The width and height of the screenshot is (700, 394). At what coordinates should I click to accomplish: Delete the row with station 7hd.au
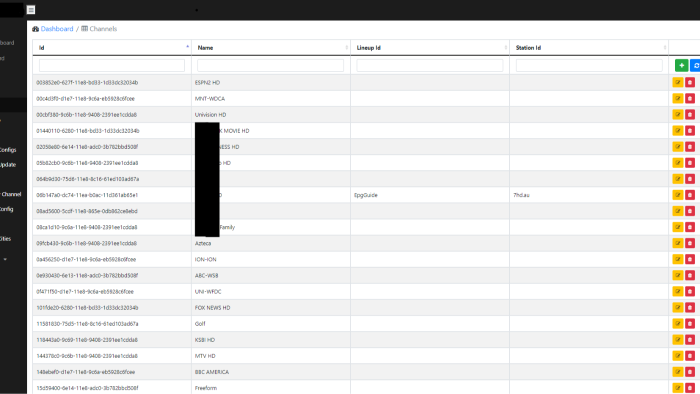[690, 195]
